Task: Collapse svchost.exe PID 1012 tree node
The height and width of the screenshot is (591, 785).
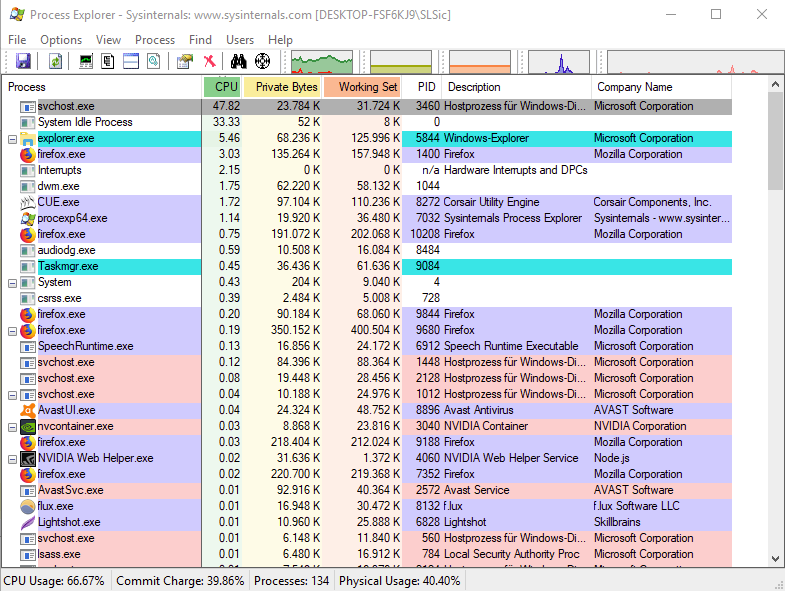Action: [x=13, y=395]
